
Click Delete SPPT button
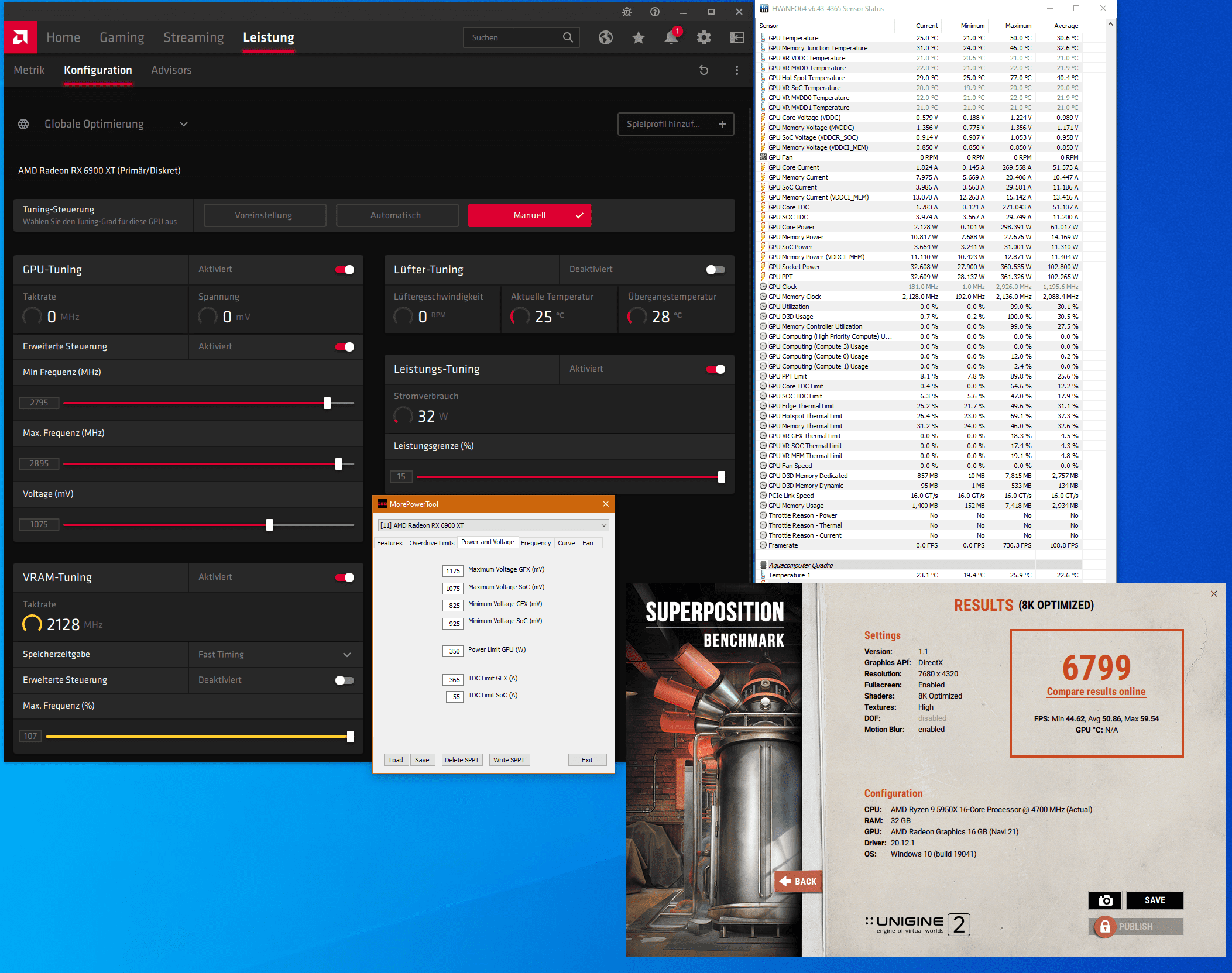(x=462, y=760)
